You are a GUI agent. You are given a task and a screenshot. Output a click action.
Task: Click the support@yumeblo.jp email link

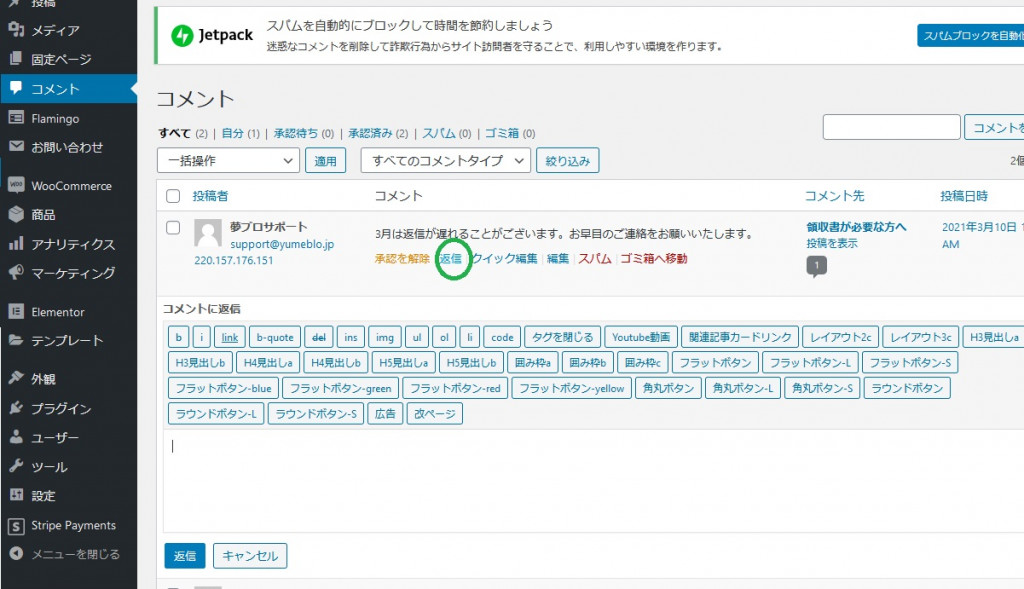tap(282, 244)
